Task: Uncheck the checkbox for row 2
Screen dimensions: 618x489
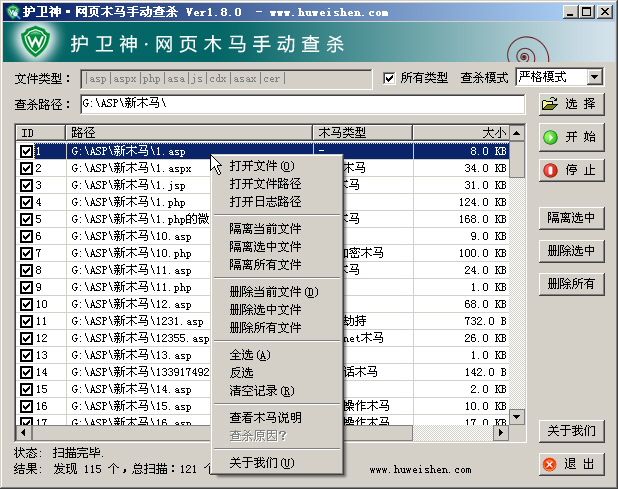Action: point(26,168)
